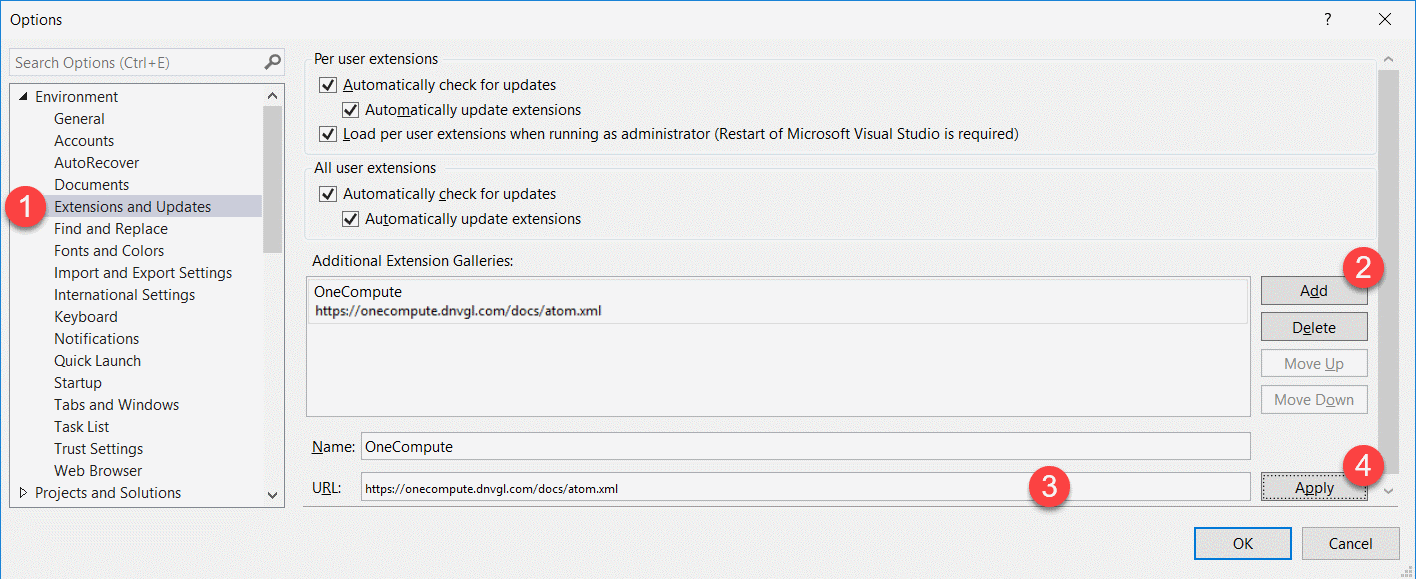Toggle all user 'Automatically check for updates'
The width and height of the screenshot is (1416, 579).
(327, 194)
